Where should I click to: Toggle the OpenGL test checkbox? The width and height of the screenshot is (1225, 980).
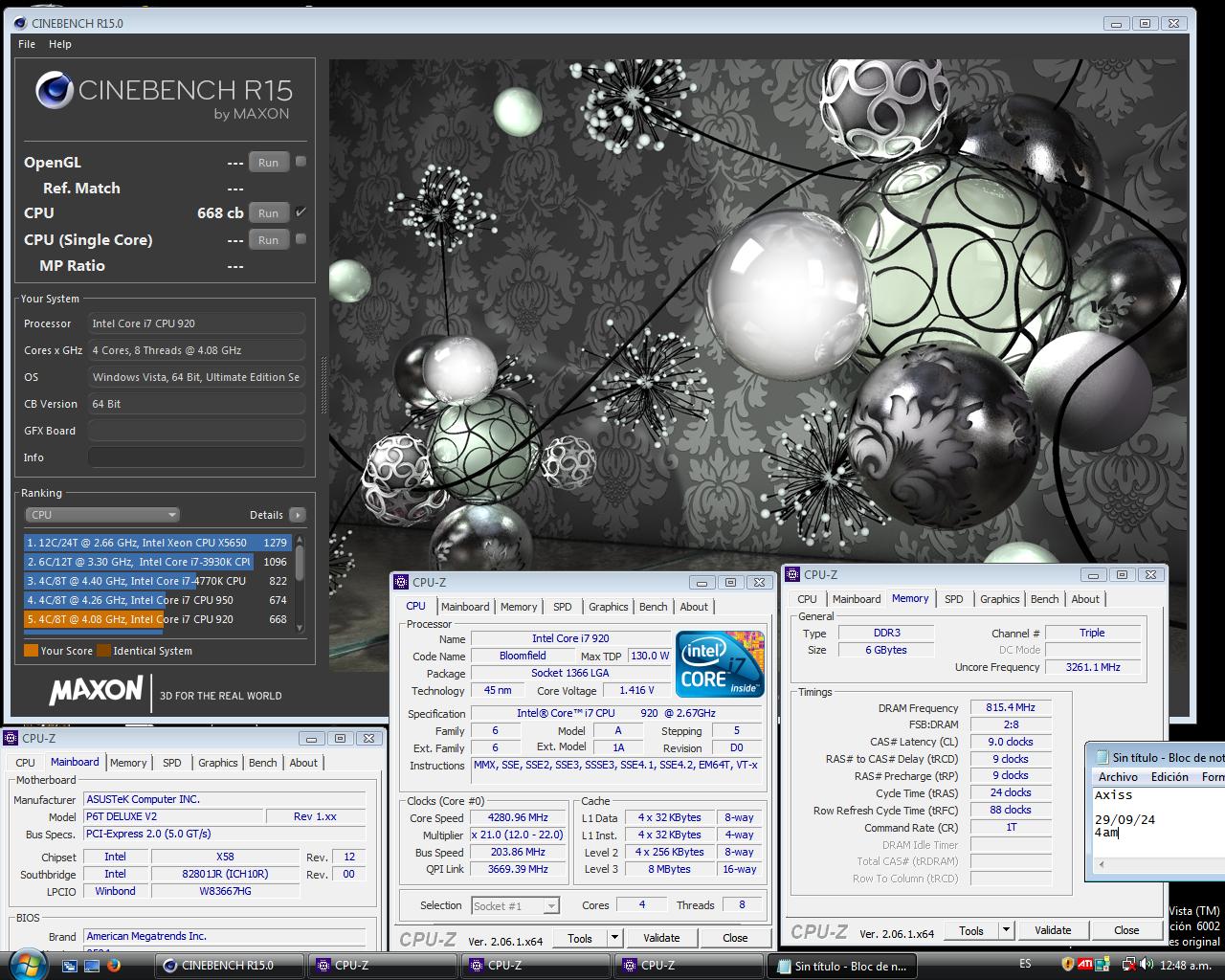pos(301,162)
